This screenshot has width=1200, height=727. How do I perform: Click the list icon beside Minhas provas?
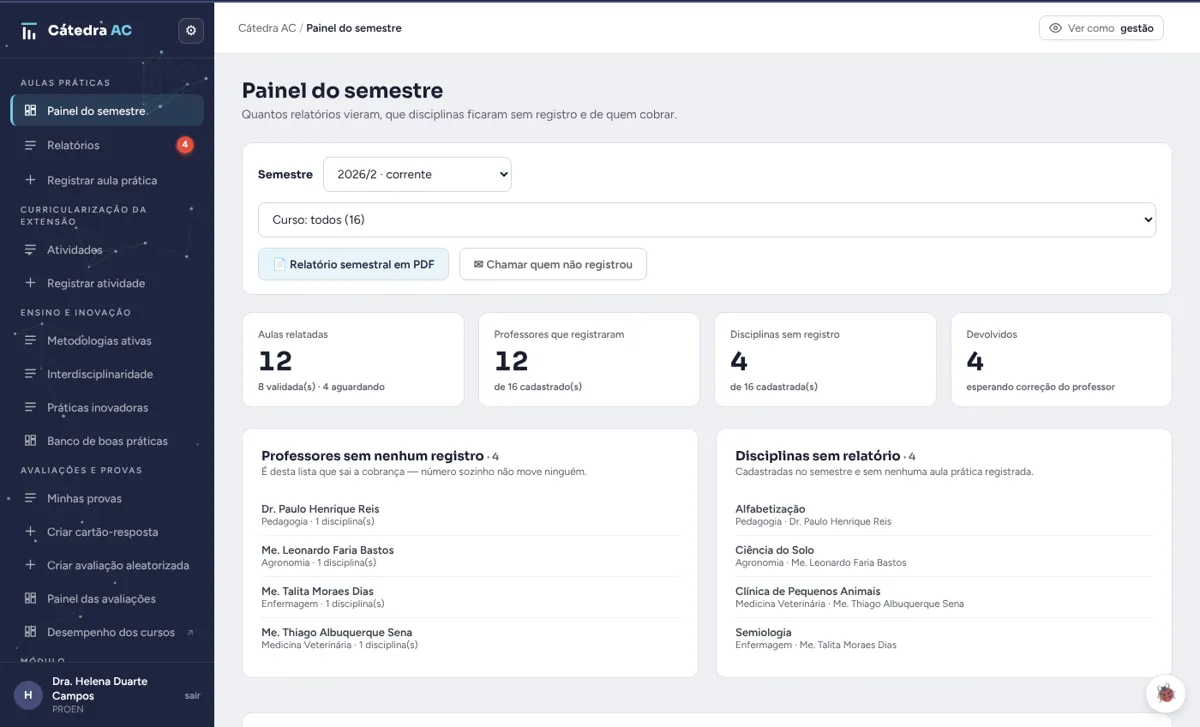point(31,498)
